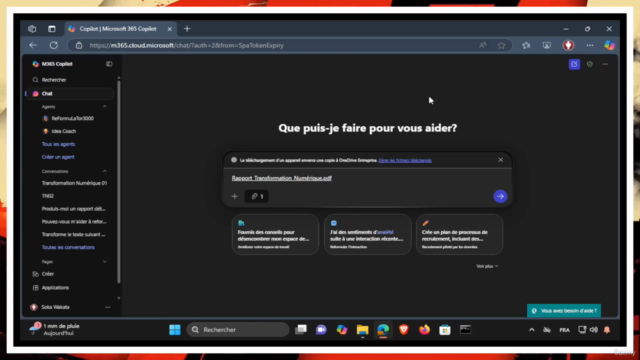Open the weather widget 1 mm de pluie
This screenshot has height=360, width=640.
coord(55,329)
